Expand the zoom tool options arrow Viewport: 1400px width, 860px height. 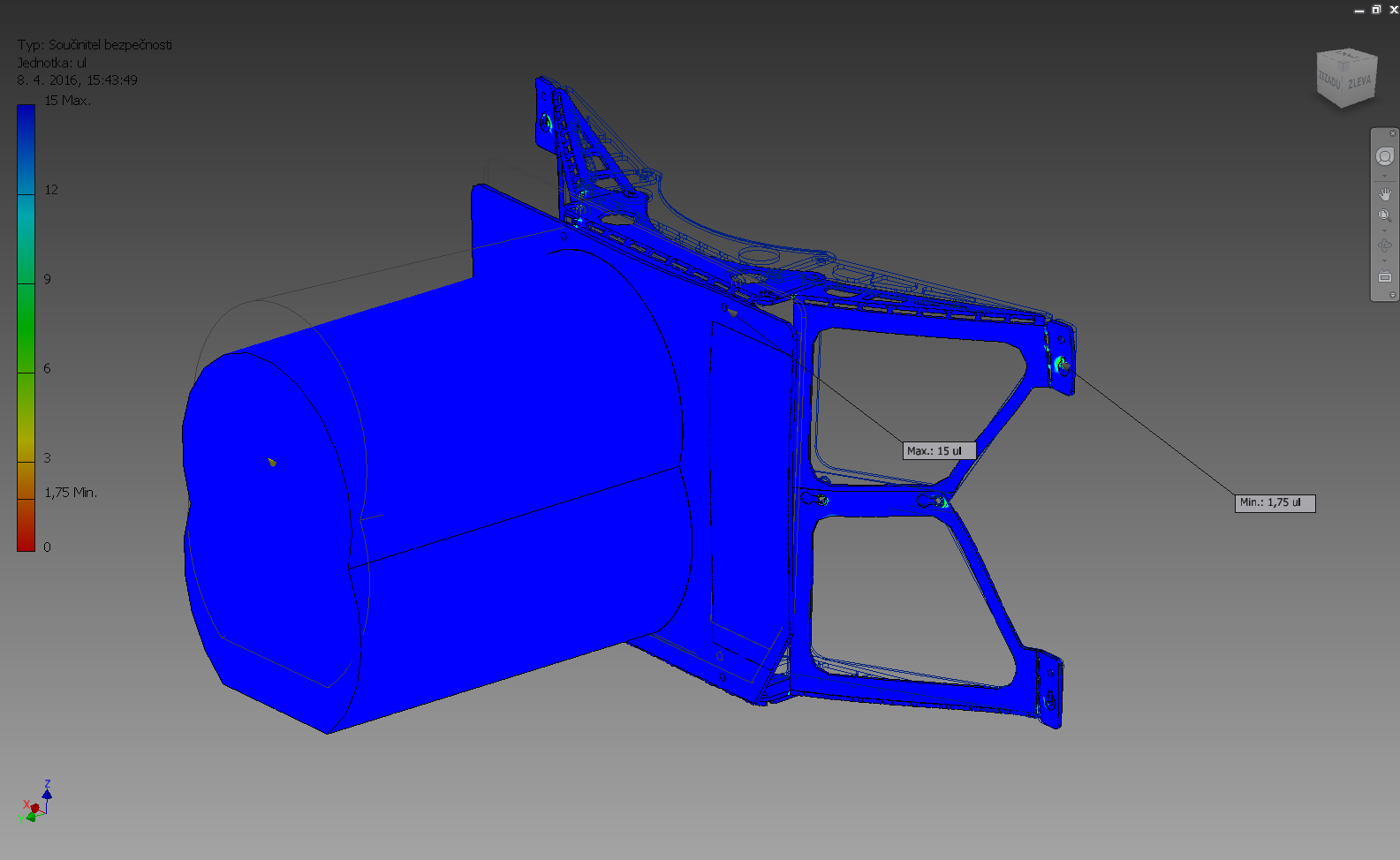1384,231
